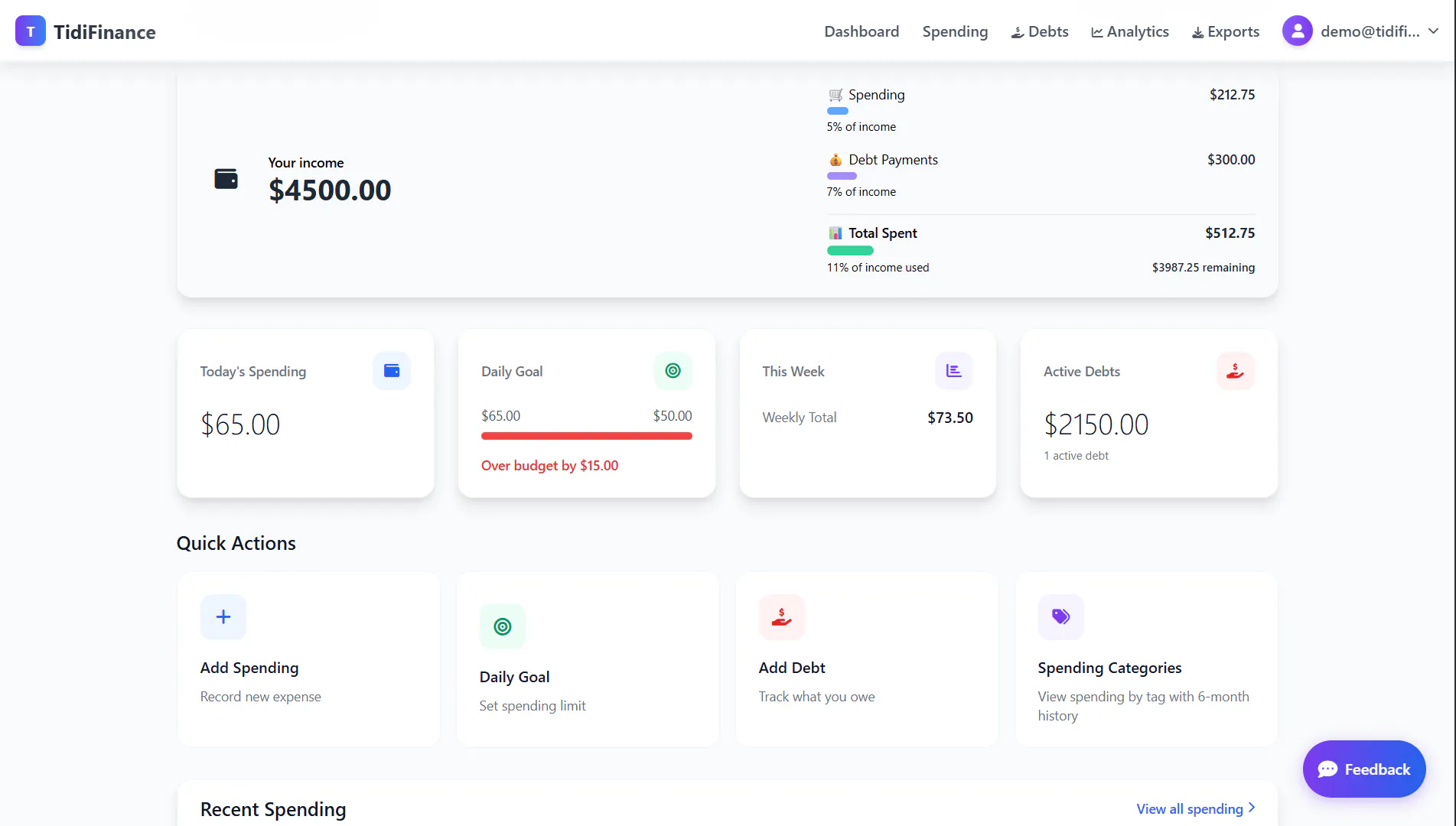The image size is (1456, 826).
Task: Click the green Total Spent progress bar
Action: pyautogui.click(x=850, y=251)
